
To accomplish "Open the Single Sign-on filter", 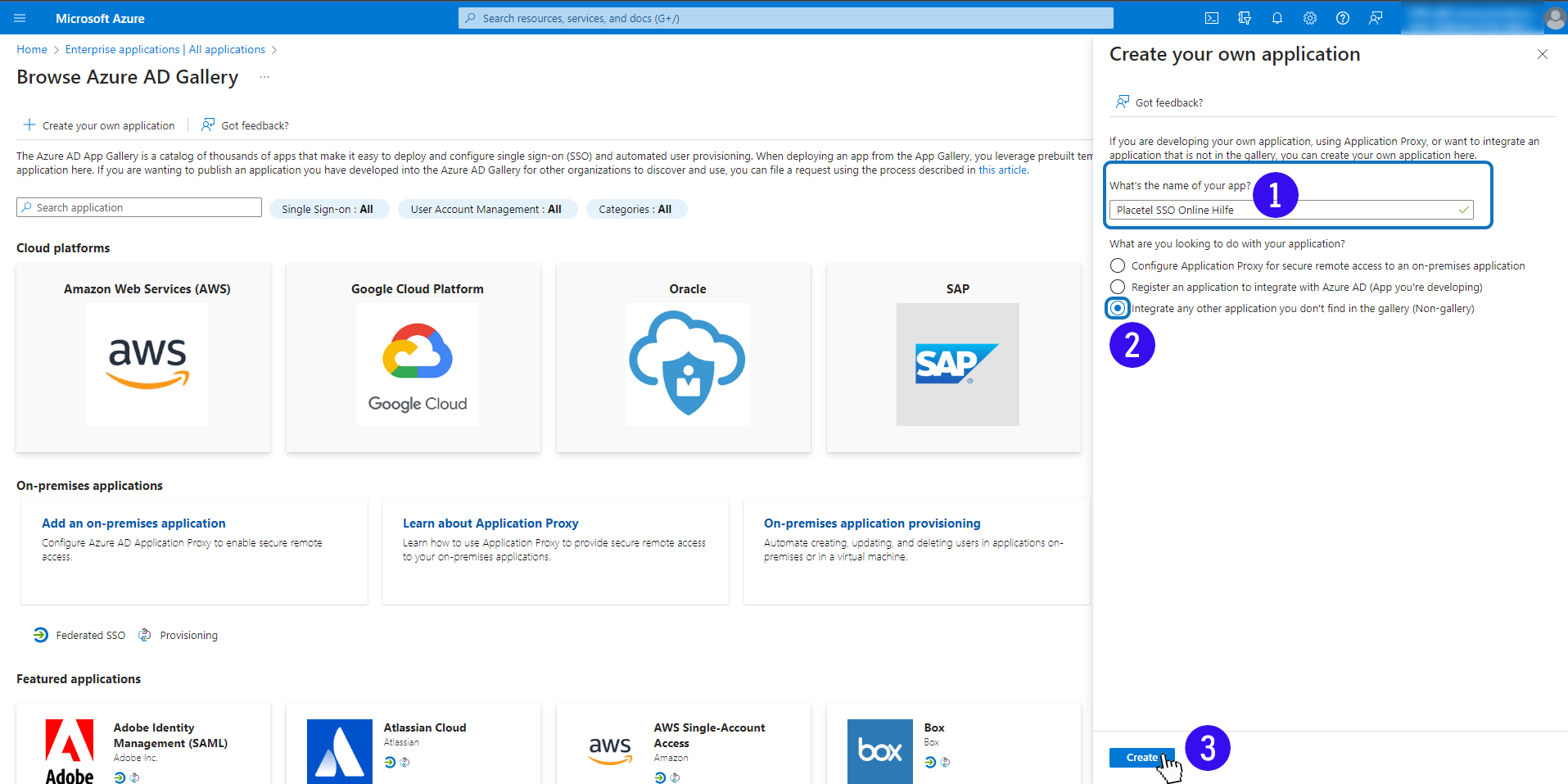I will [328, 209].
